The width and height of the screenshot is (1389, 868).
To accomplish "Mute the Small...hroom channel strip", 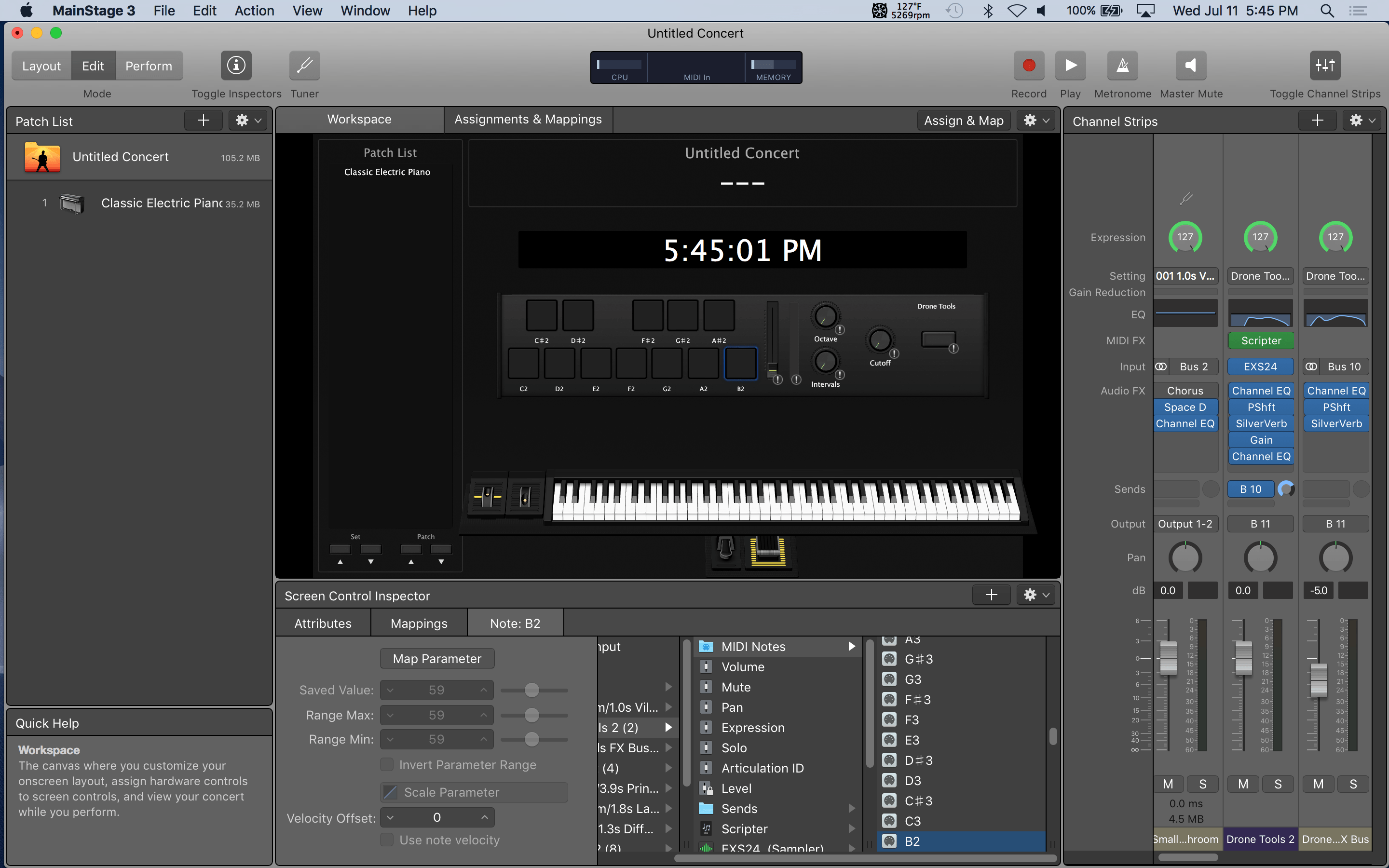I will tap(1168, 784).
